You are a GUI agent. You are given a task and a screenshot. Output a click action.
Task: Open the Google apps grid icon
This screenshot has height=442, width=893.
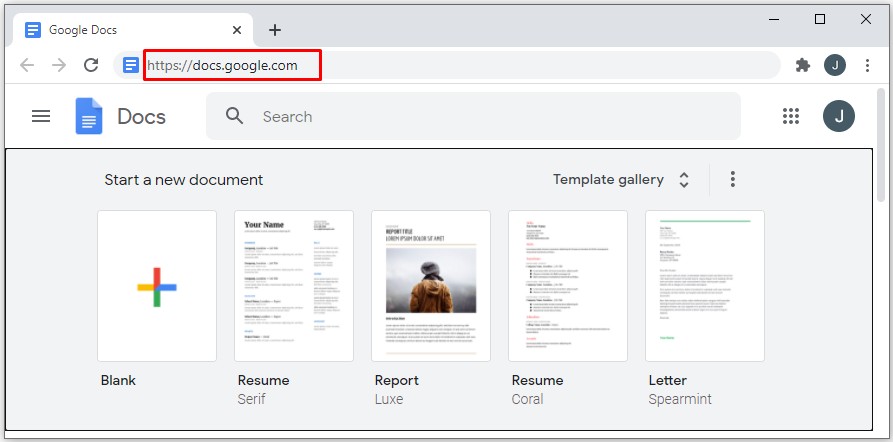tap(791, 116)
